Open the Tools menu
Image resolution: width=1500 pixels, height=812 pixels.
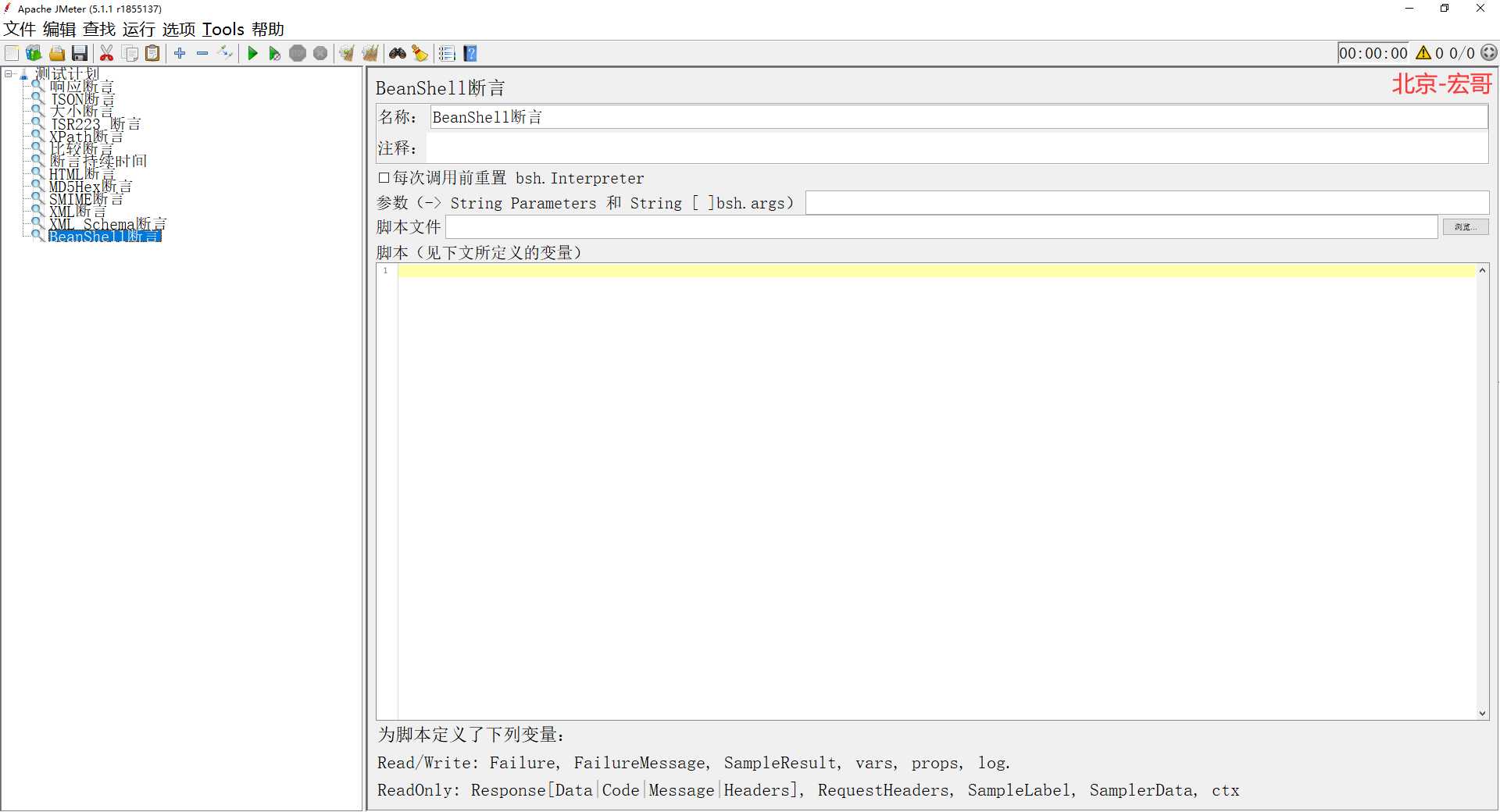[x=223, y=30]
